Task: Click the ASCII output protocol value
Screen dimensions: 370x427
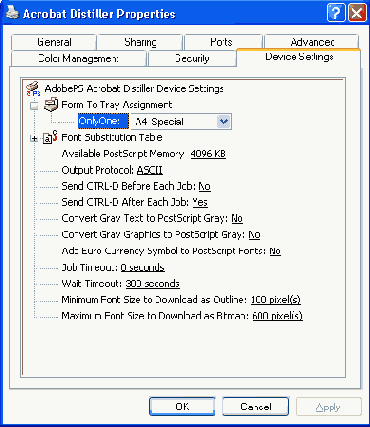Action: [x=150, y=170]
